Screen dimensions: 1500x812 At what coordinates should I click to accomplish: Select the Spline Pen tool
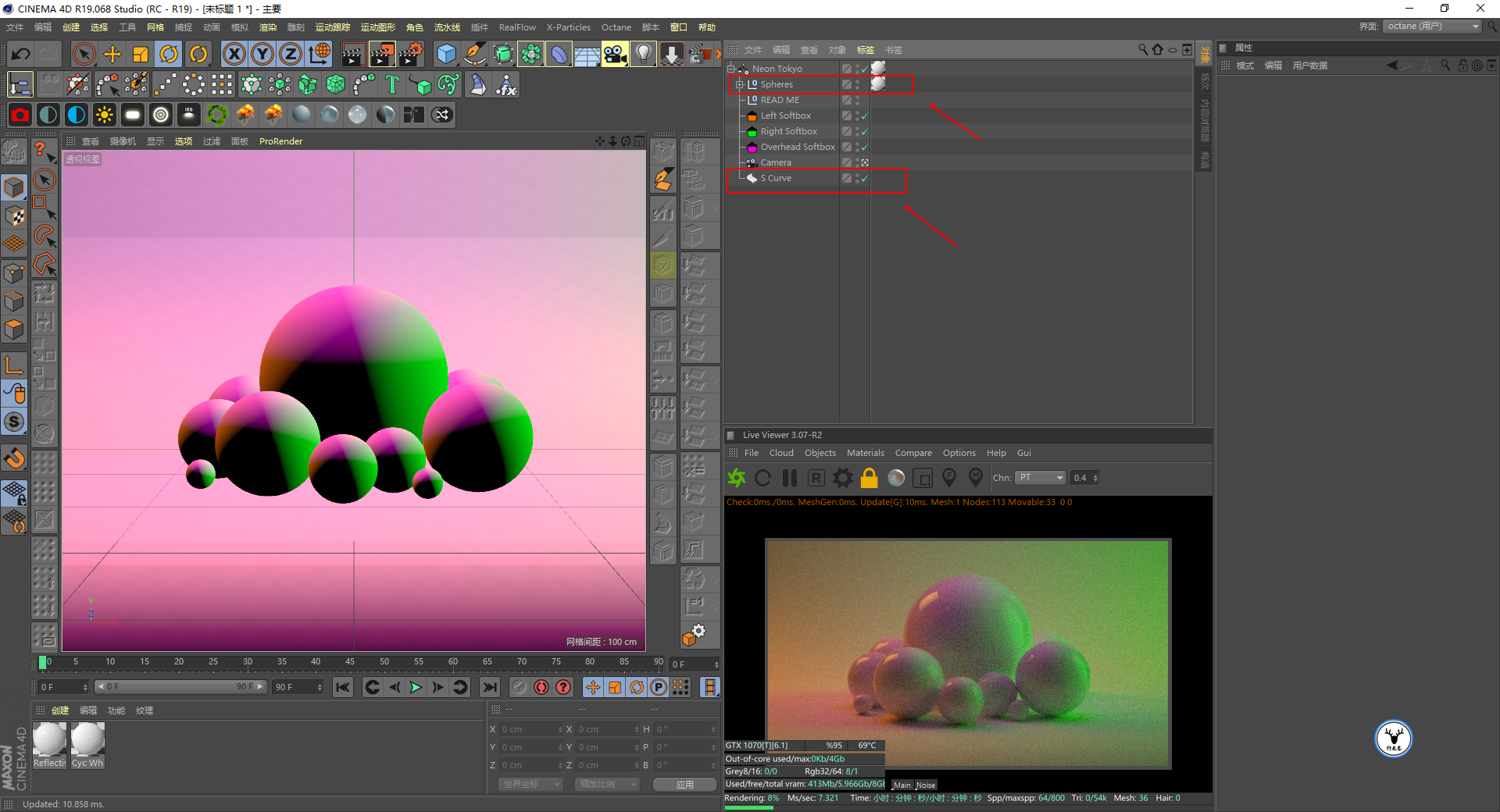coord(474,54)
